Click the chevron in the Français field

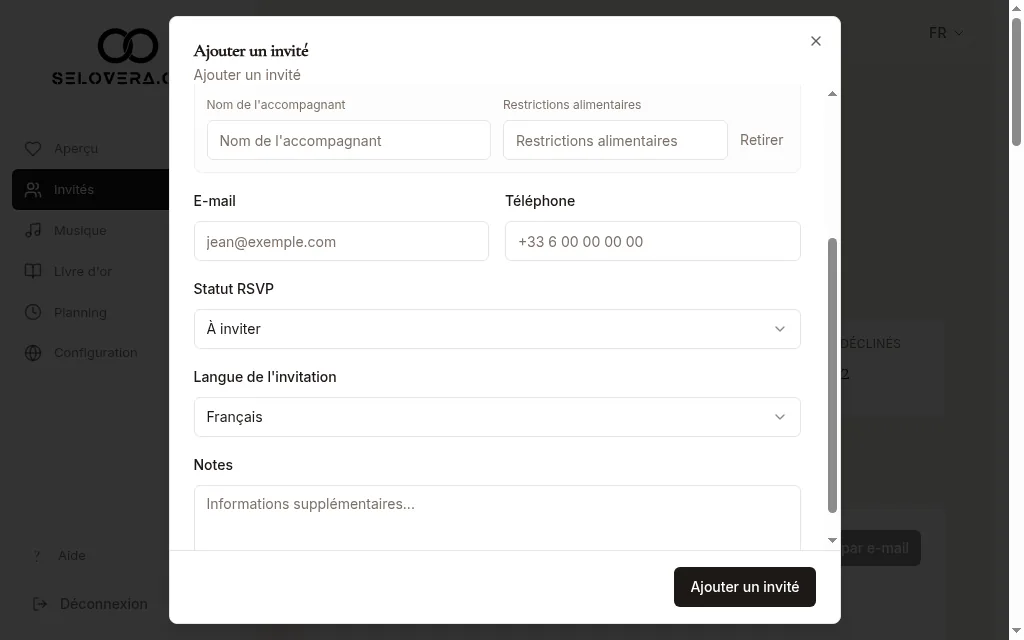point(780,417)
